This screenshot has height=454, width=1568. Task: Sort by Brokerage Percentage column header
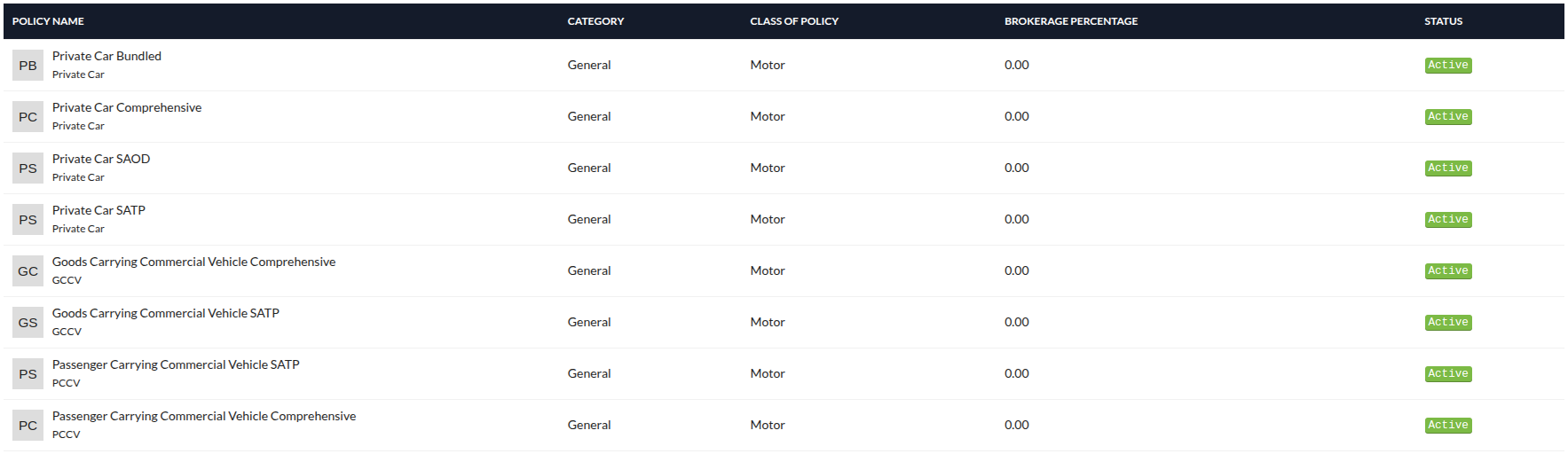click(1070, 21)
